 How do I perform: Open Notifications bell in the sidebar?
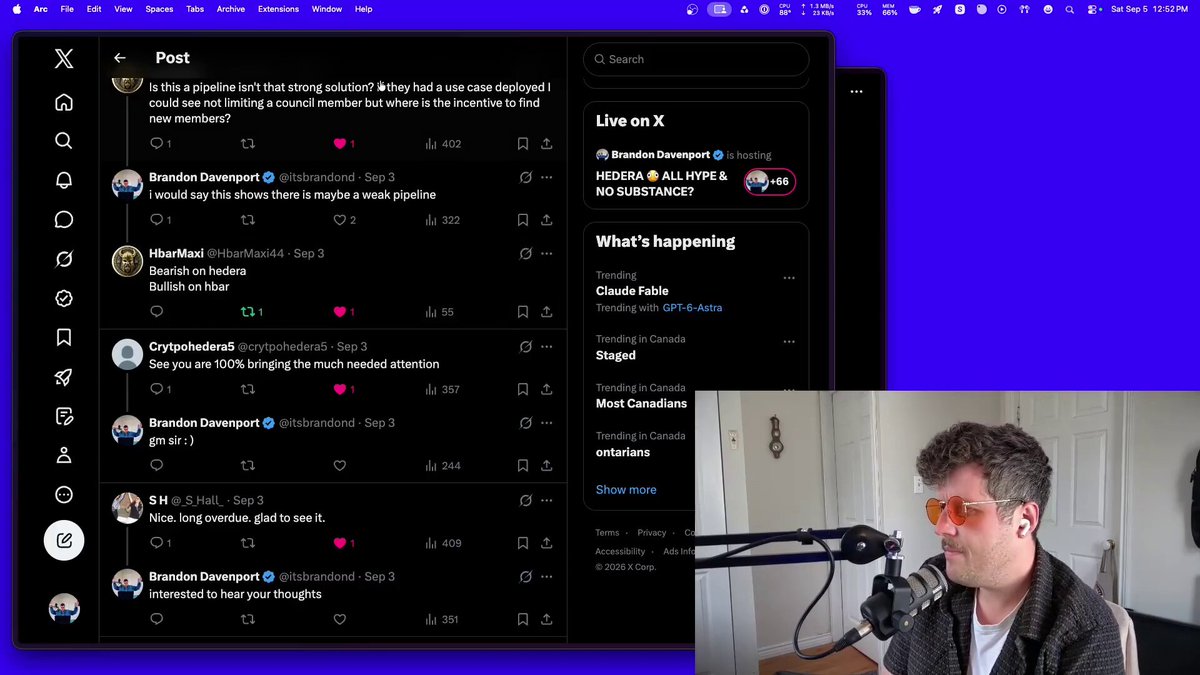click(x=64, y=180)
